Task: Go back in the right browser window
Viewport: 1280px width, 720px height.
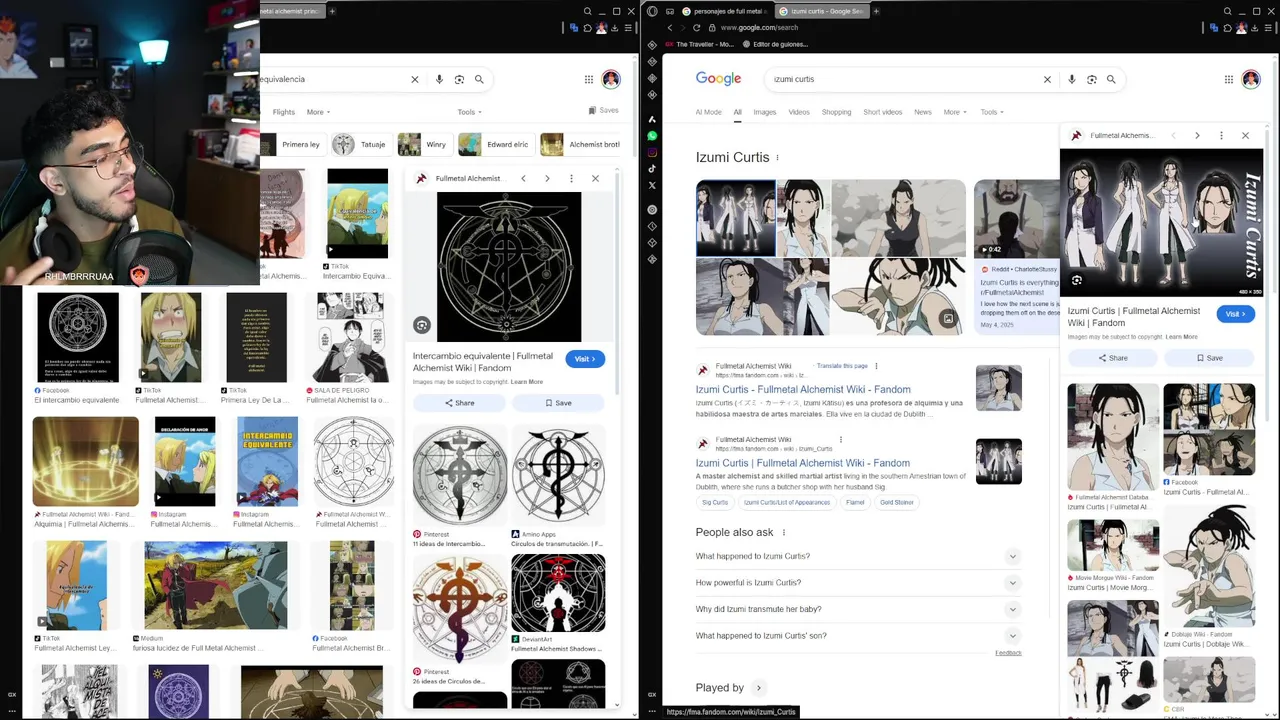Action: point(669,28)
